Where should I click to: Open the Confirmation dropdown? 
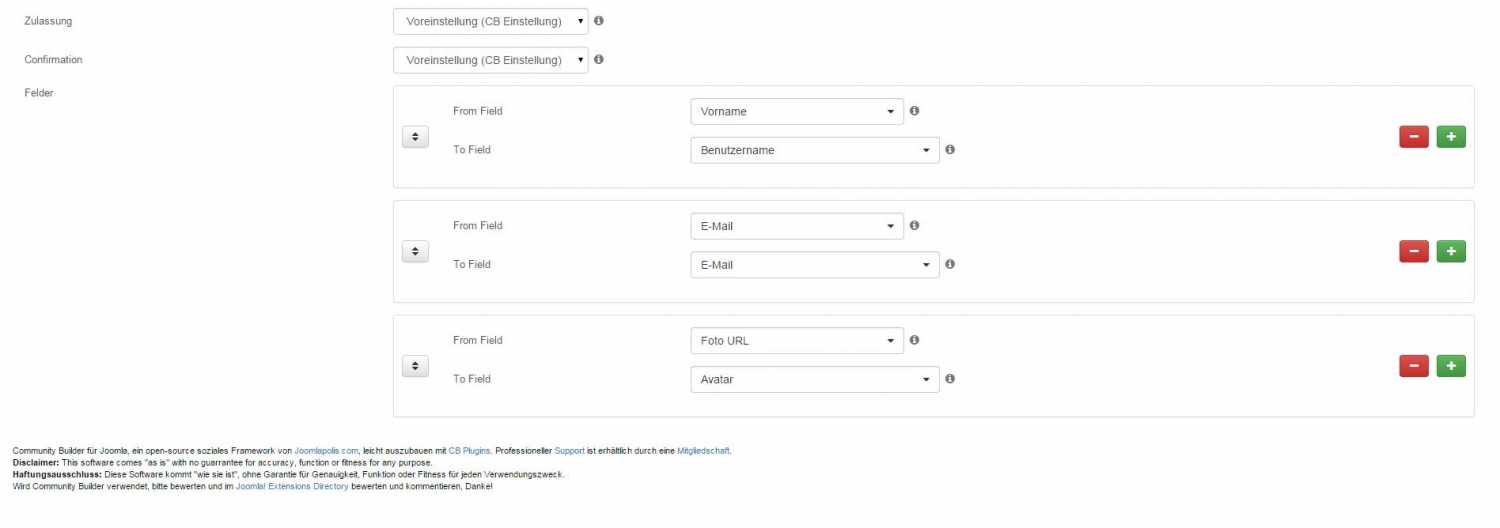click(x=491, y=60)
